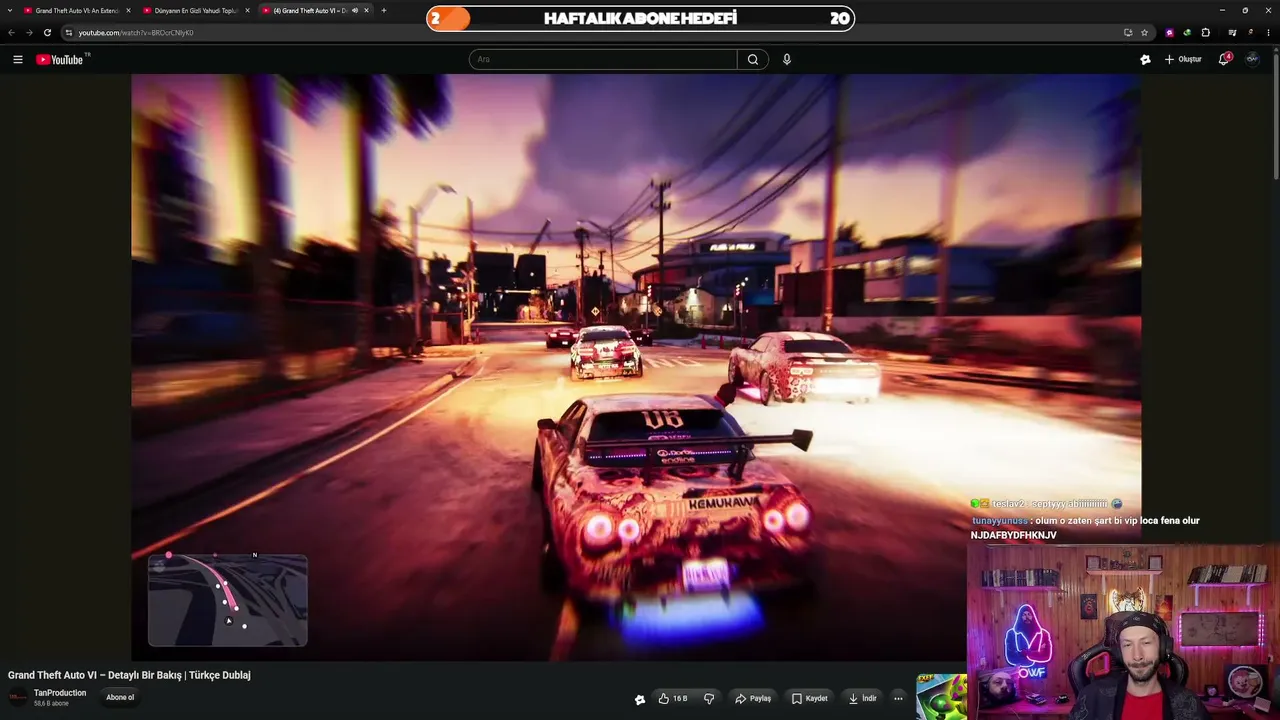The height and width of the screenshot is (720, 1280).
Task: Close the 'Dünyanın En Gizli Yahudi' tab
Action: [247, 11]
